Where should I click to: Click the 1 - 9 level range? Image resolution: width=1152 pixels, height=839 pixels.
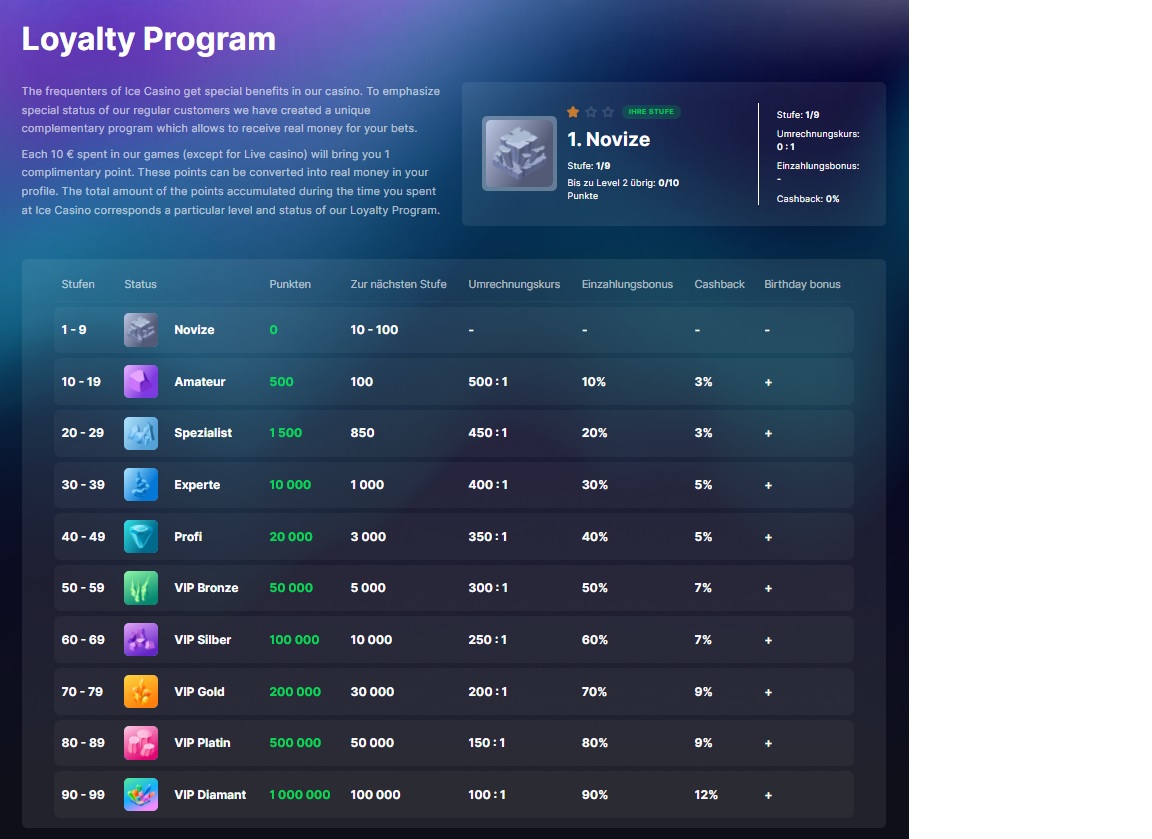(73, 330)
